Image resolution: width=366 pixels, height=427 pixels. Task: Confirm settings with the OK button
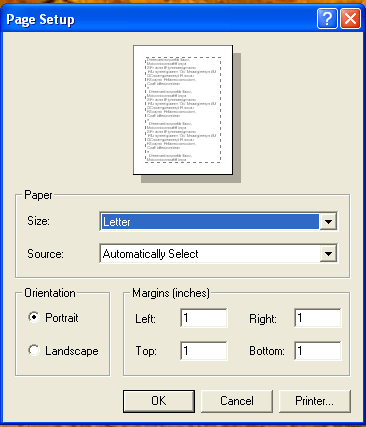click(x=159, y=401)
